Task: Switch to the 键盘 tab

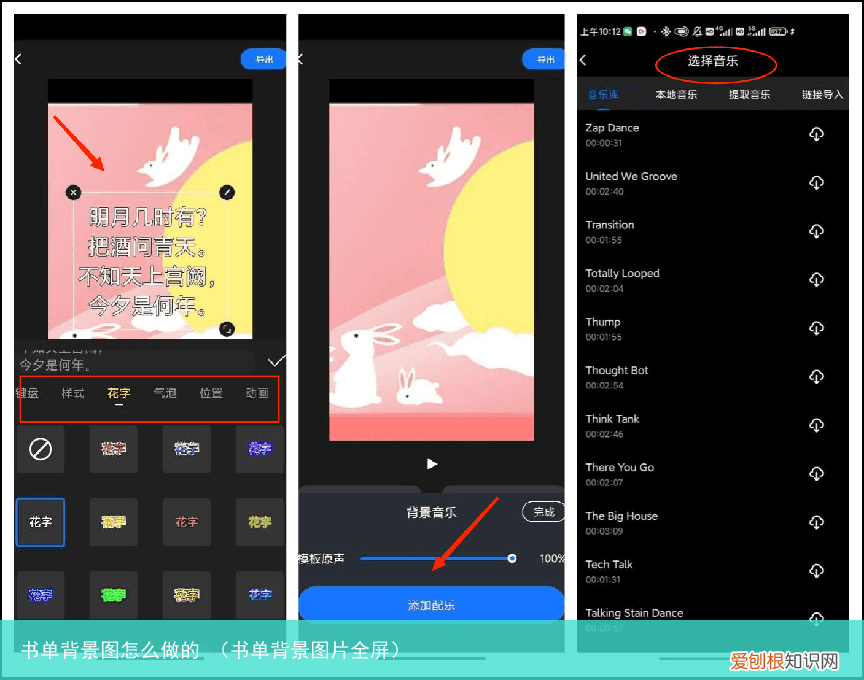Action: coord(27,393)
